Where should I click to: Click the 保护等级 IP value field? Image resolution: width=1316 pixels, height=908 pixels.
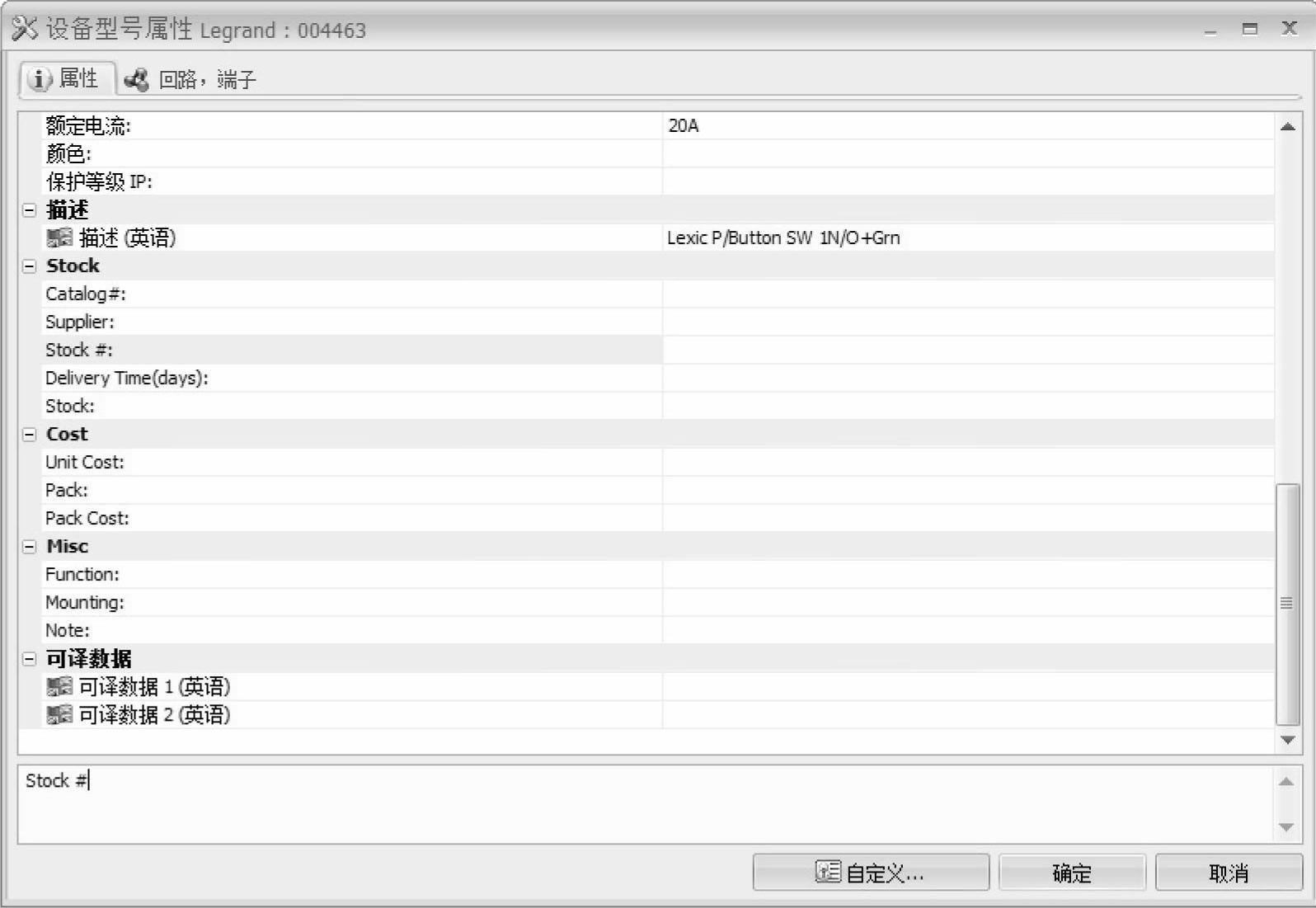click(x=968, y=181)
